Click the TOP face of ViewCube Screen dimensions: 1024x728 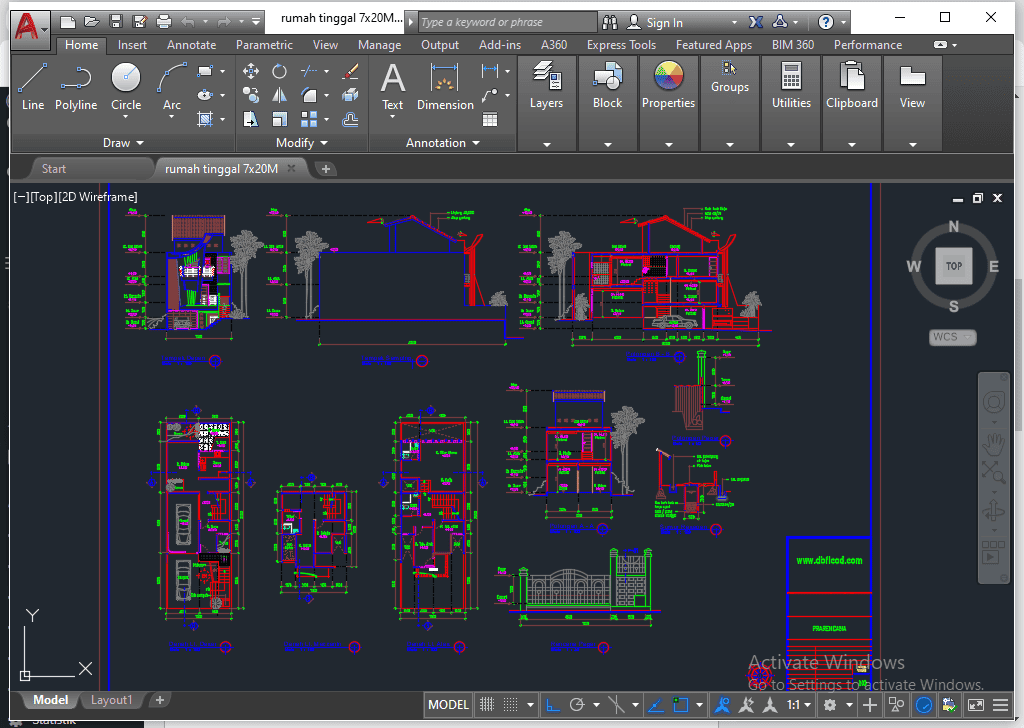point(953,266)
